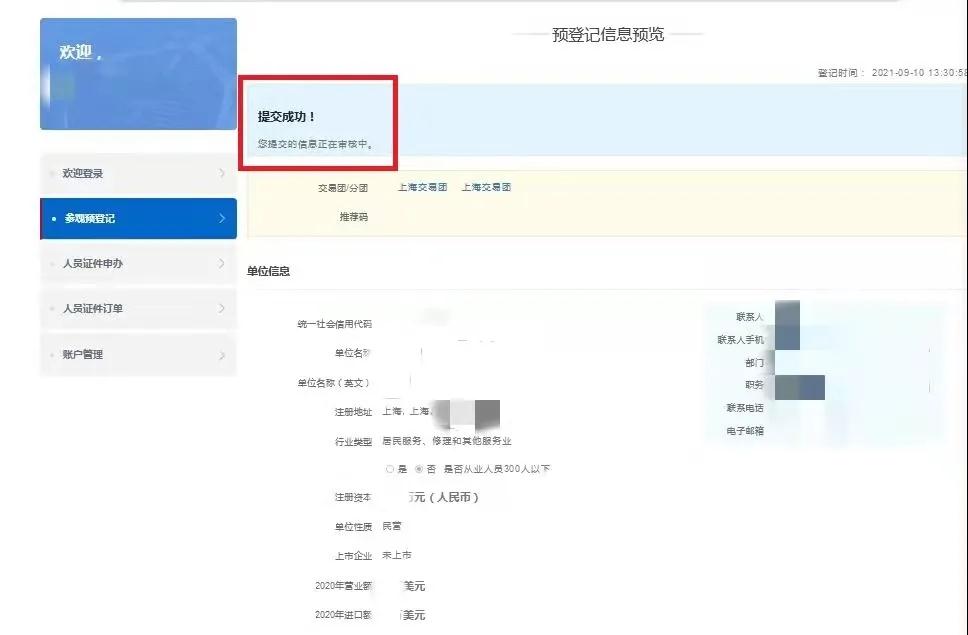Select the 参观预登记 sidebar menu item
Viewport: 968px width, 635px height.
pyautogui.click(x=90, y=219)
